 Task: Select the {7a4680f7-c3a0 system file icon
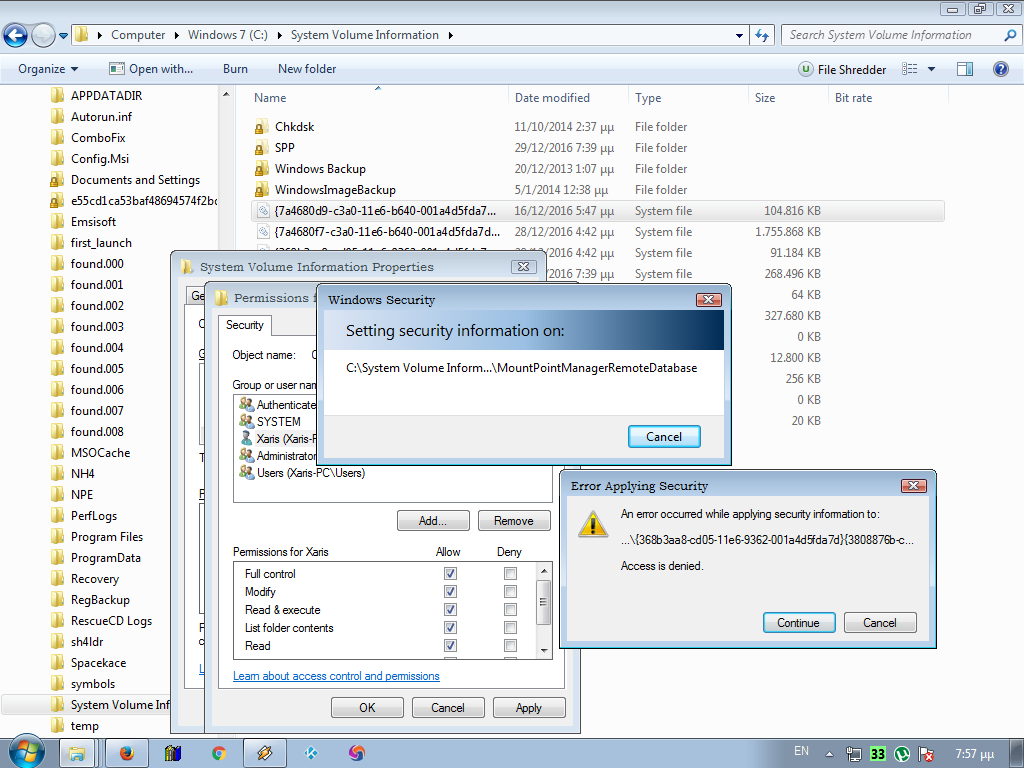pos(263,232)
